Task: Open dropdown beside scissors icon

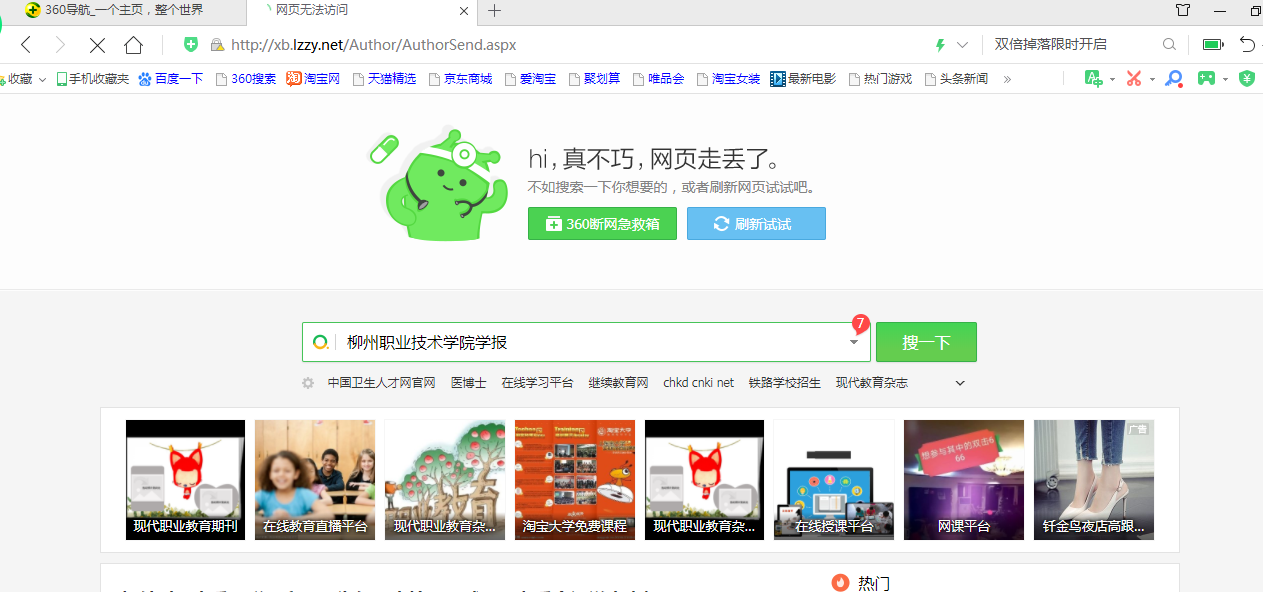Action: click(x=1152, y=79)
